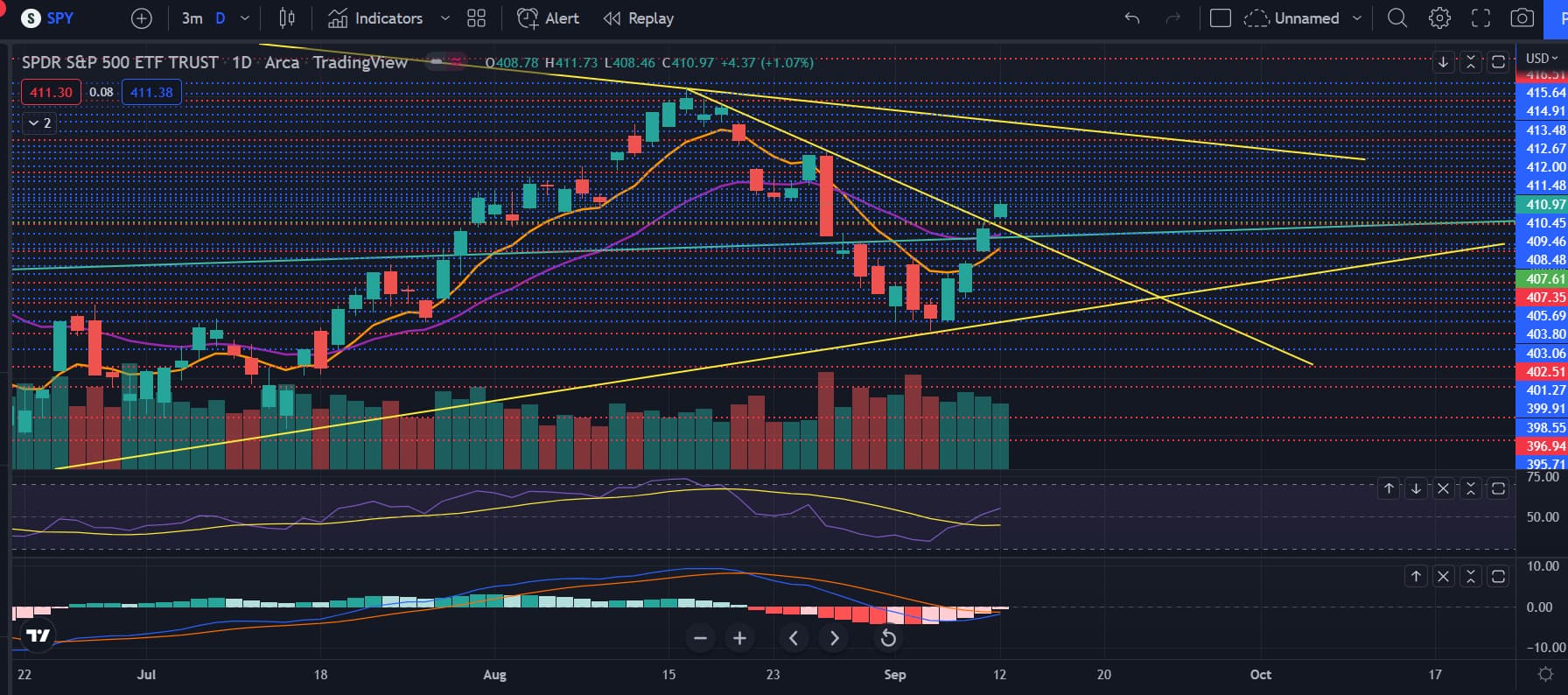Viewport: 1568px width, 695px height.
Task: Start bar Replay mode
Action: (639, 18)
